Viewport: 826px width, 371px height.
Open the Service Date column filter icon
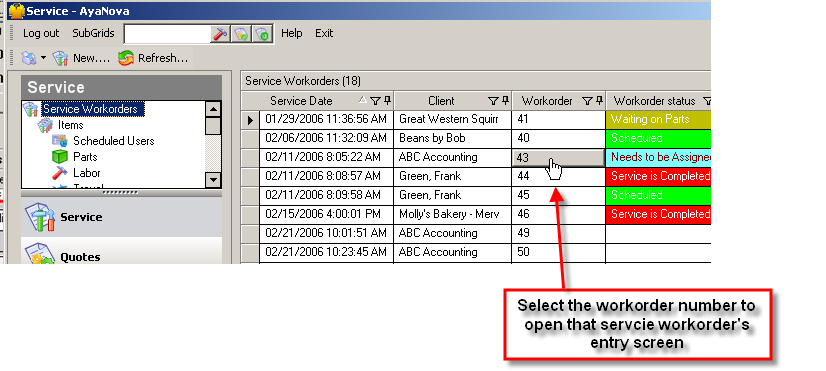coord(375,101)
